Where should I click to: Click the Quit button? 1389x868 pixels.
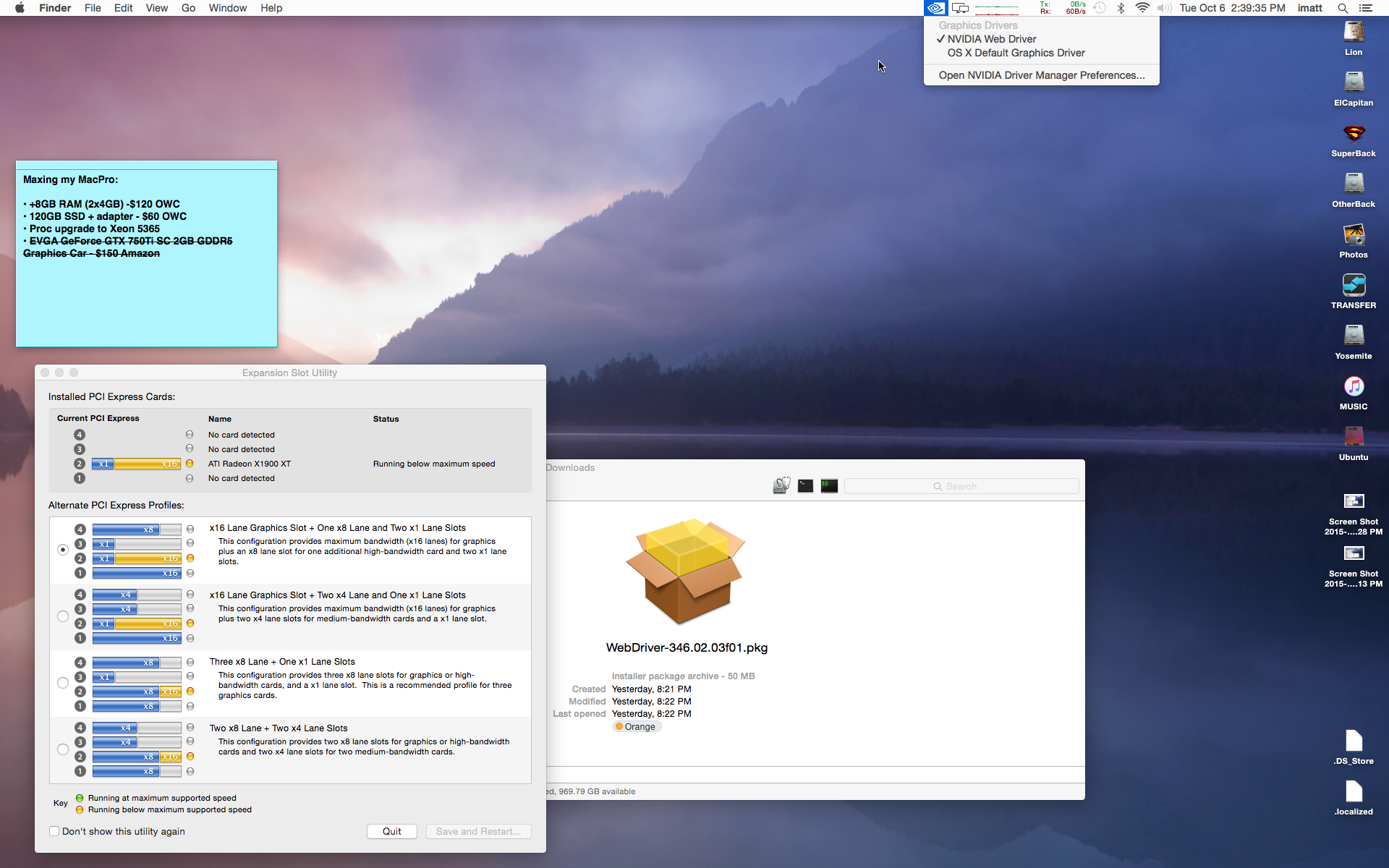pos(391,831)
